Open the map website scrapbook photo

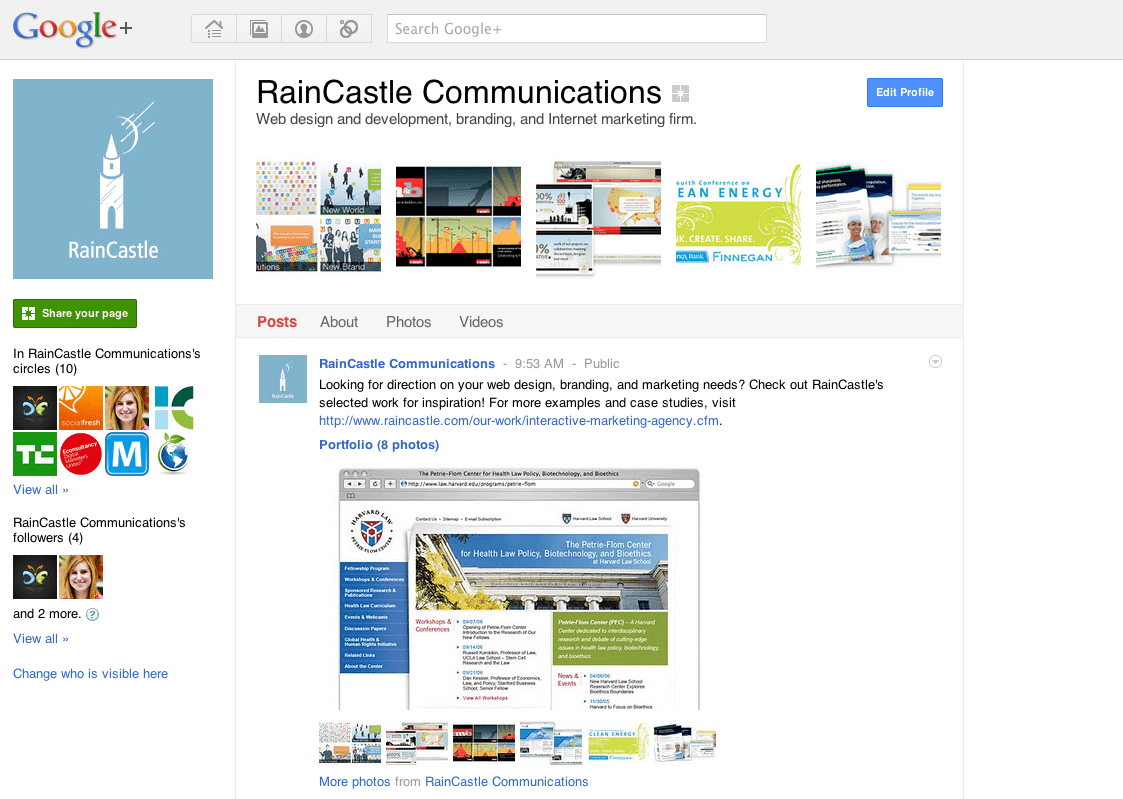click(599, 218)
